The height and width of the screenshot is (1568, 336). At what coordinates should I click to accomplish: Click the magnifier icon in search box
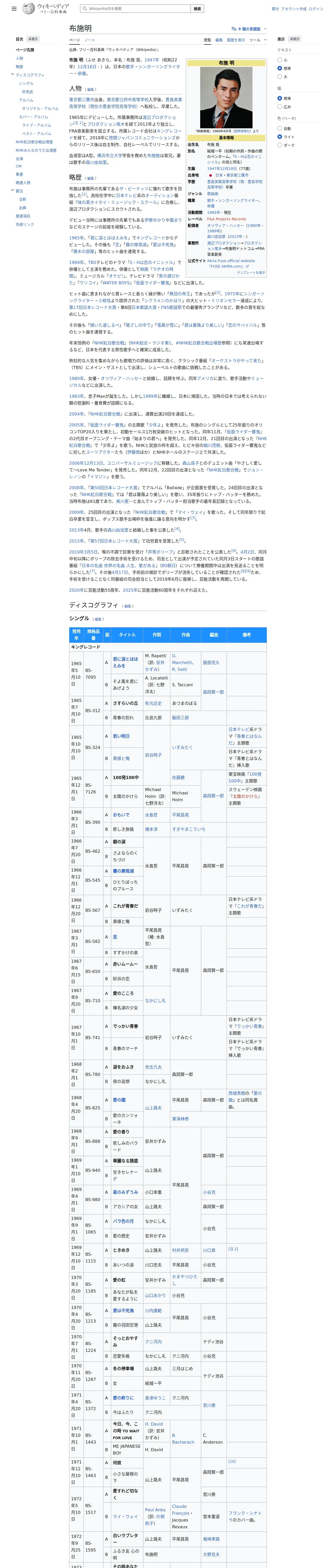(x=84, y=9)
